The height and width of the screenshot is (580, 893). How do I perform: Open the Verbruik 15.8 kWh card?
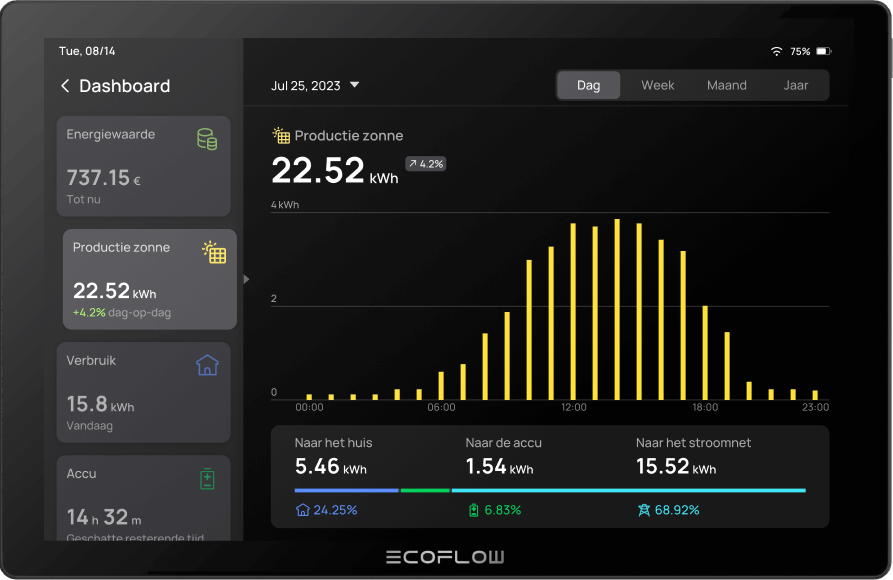143,392
